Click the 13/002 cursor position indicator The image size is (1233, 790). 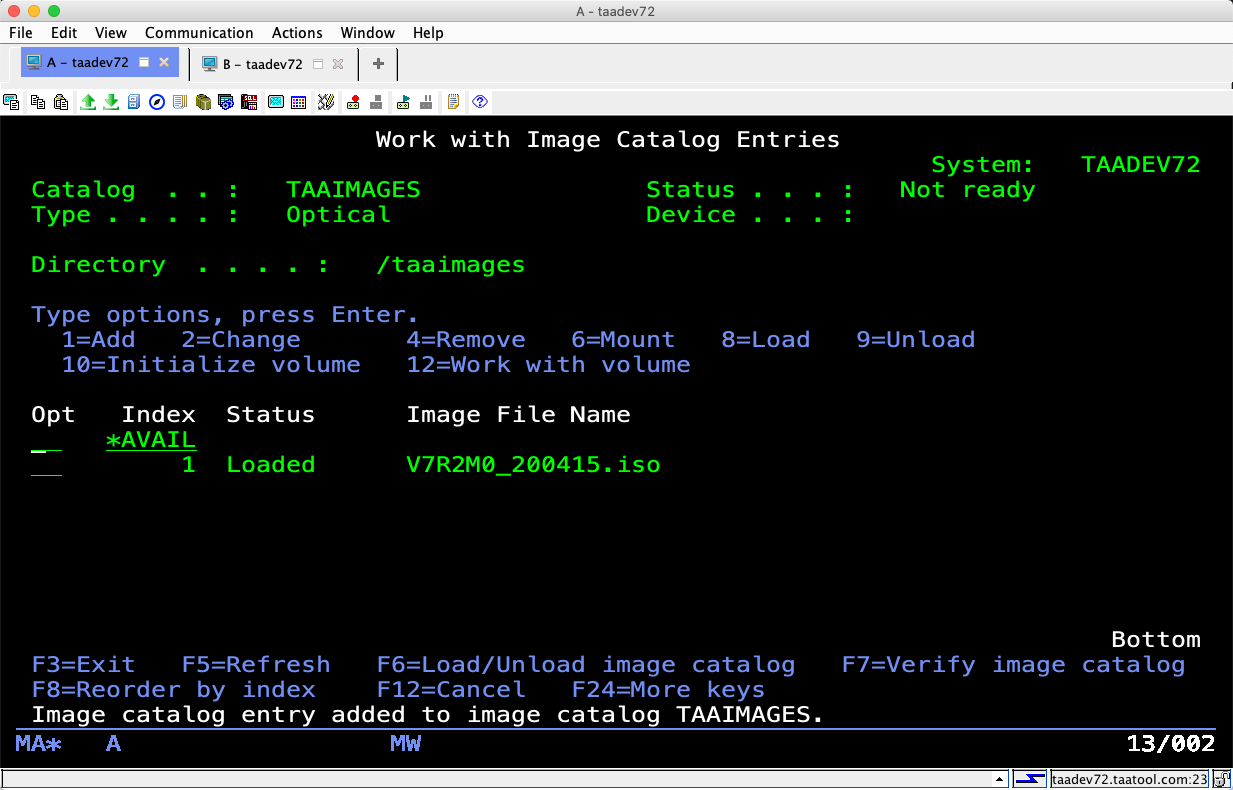pos(1171,744)
